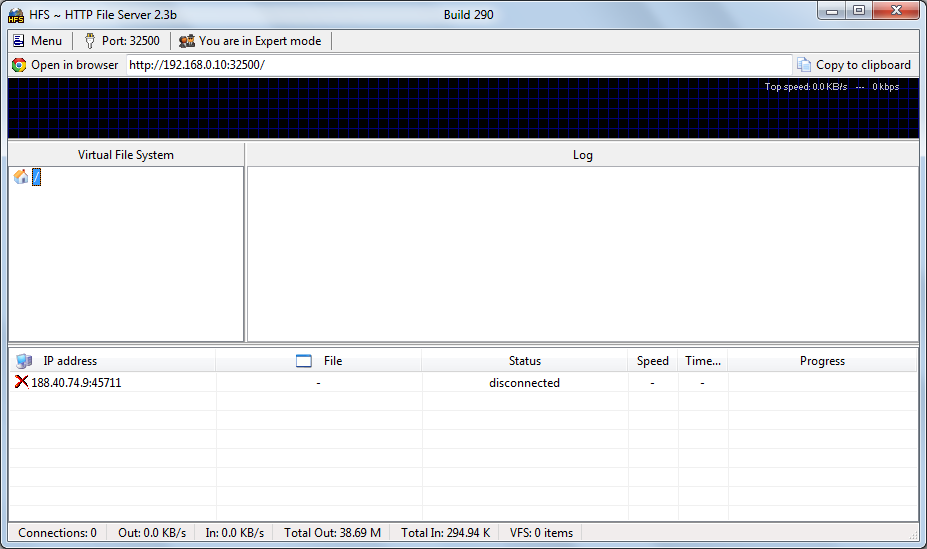Click the bandwidth traffic graph
This screenshot has width=927, height=549.
[464, 109]
